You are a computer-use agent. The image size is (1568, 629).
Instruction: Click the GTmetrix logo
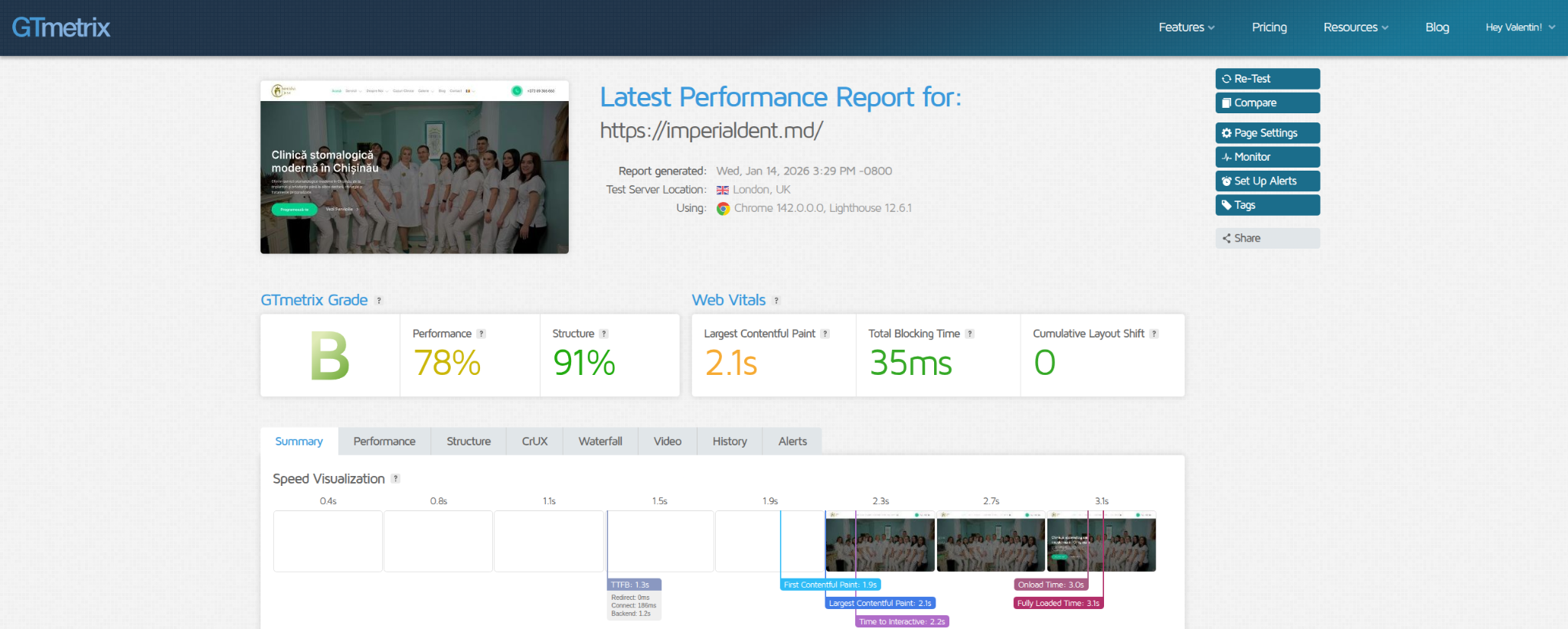click(x=61, y=28)
